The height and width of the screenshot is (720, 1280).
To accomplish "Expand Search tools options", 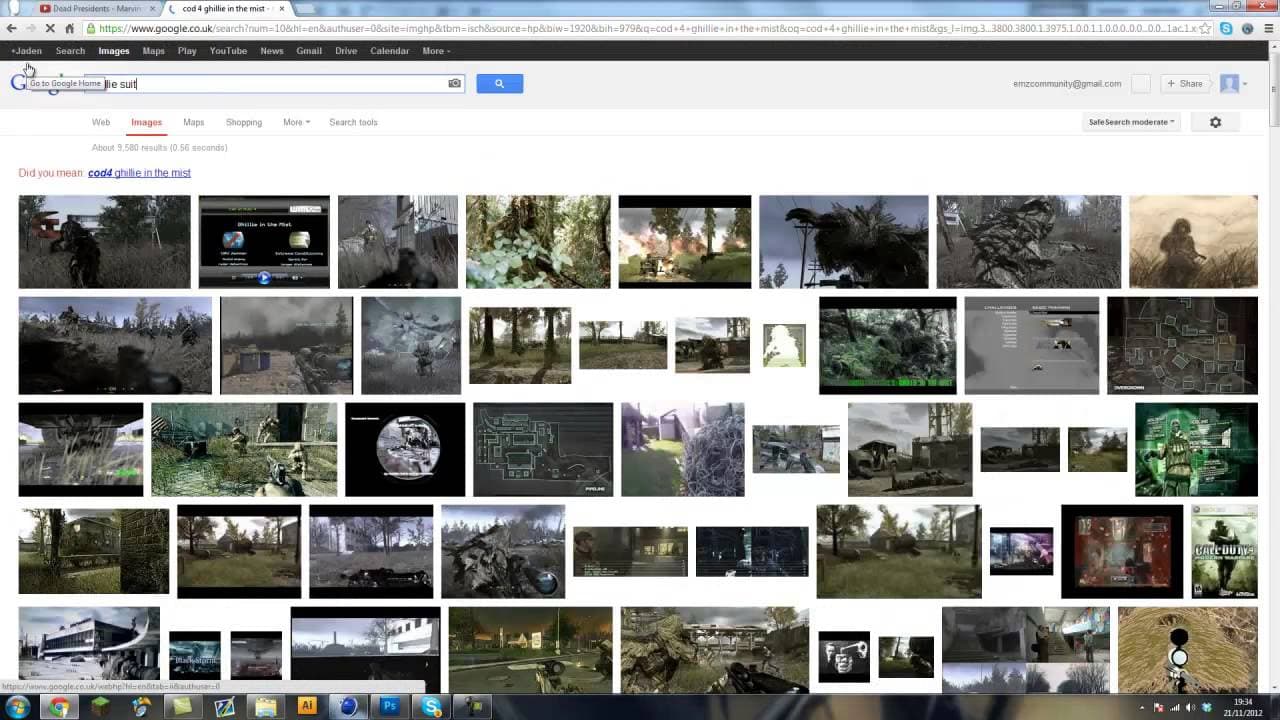I will (x=353, y=122).
